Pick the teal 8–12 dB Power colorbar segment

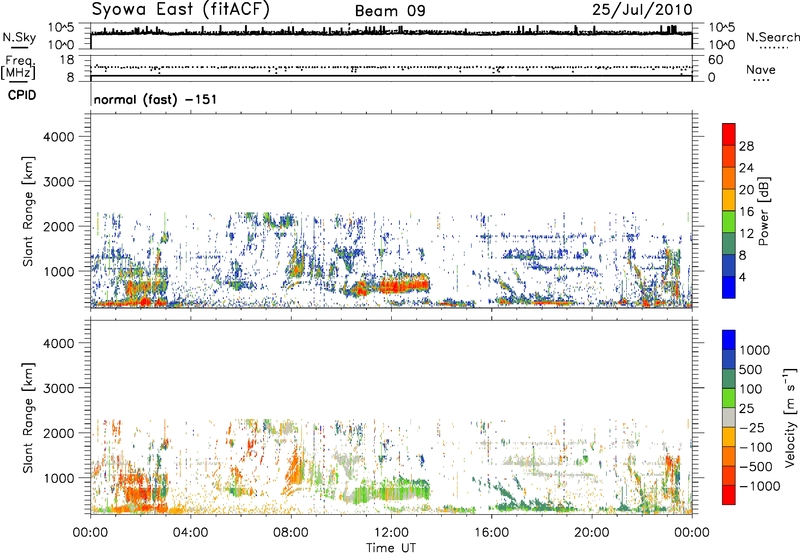click(x=729, y=244)
